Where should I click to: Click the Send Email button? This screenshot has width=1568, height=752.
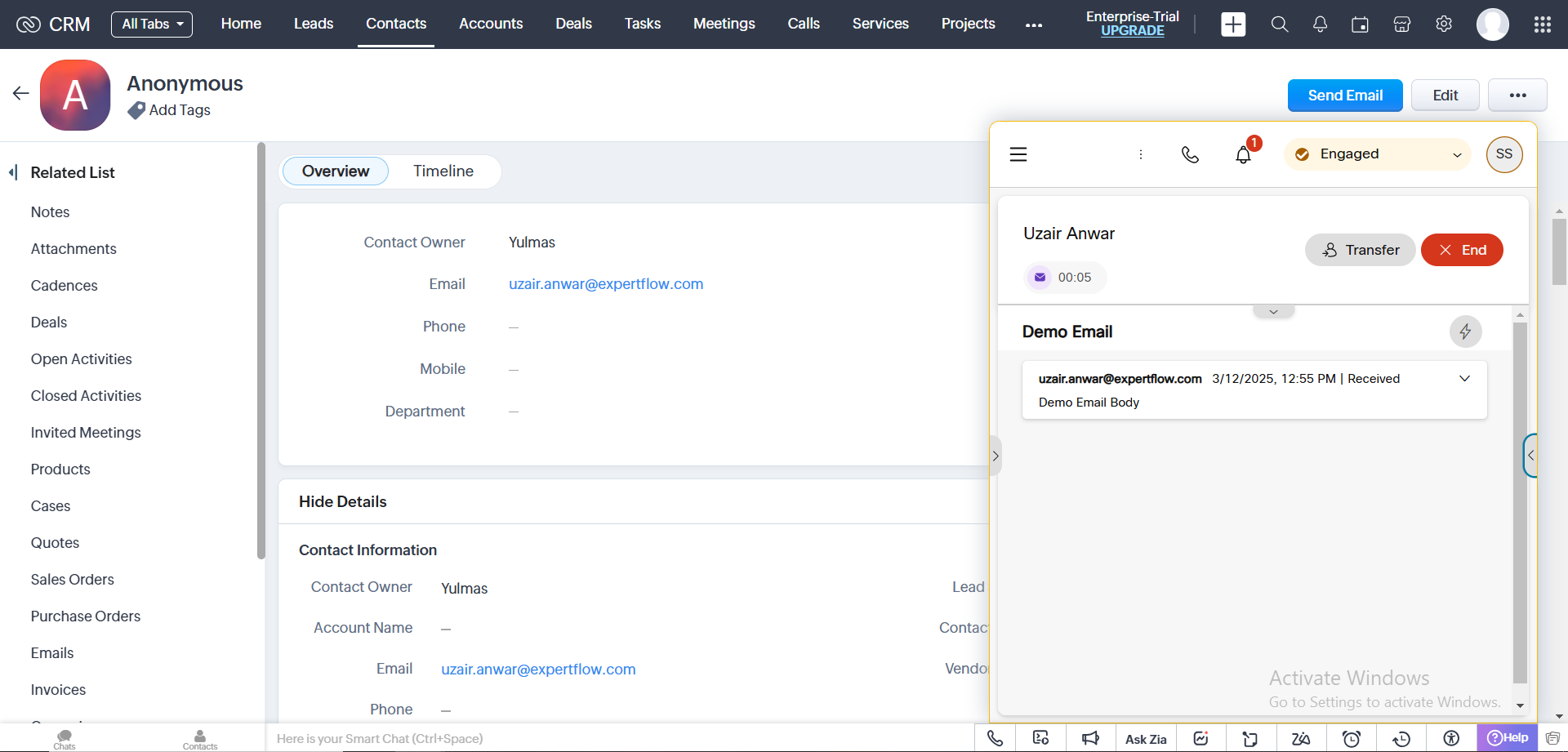[1344, 96]
